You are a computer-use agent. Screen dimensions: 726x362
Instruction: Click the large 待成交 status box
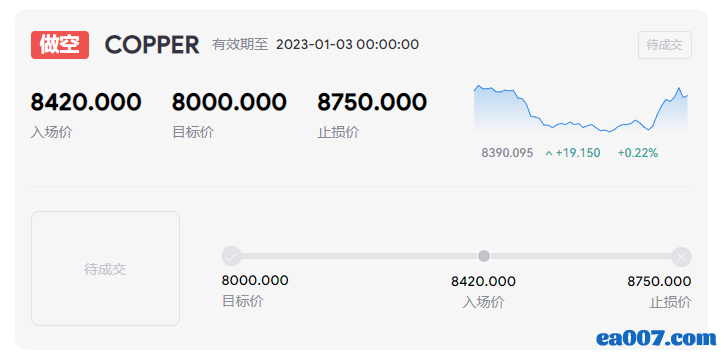(105, 268)
